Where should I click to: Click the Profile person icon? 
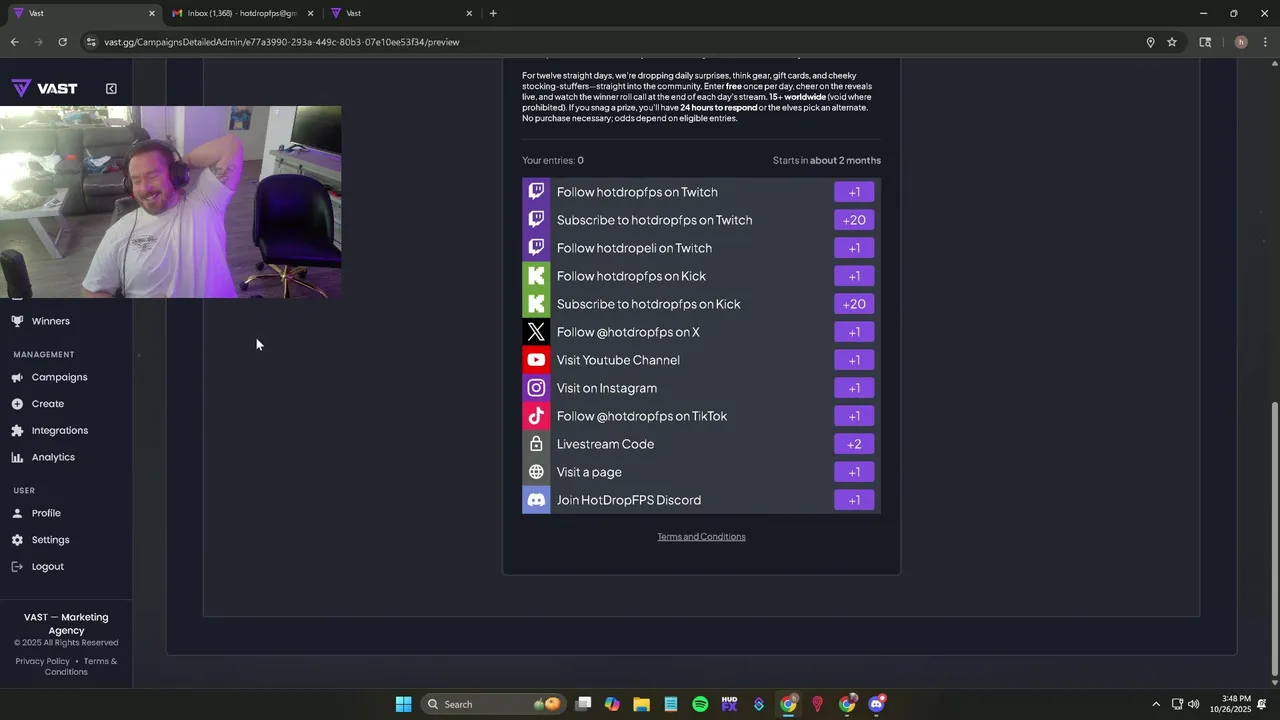(17, 513)
